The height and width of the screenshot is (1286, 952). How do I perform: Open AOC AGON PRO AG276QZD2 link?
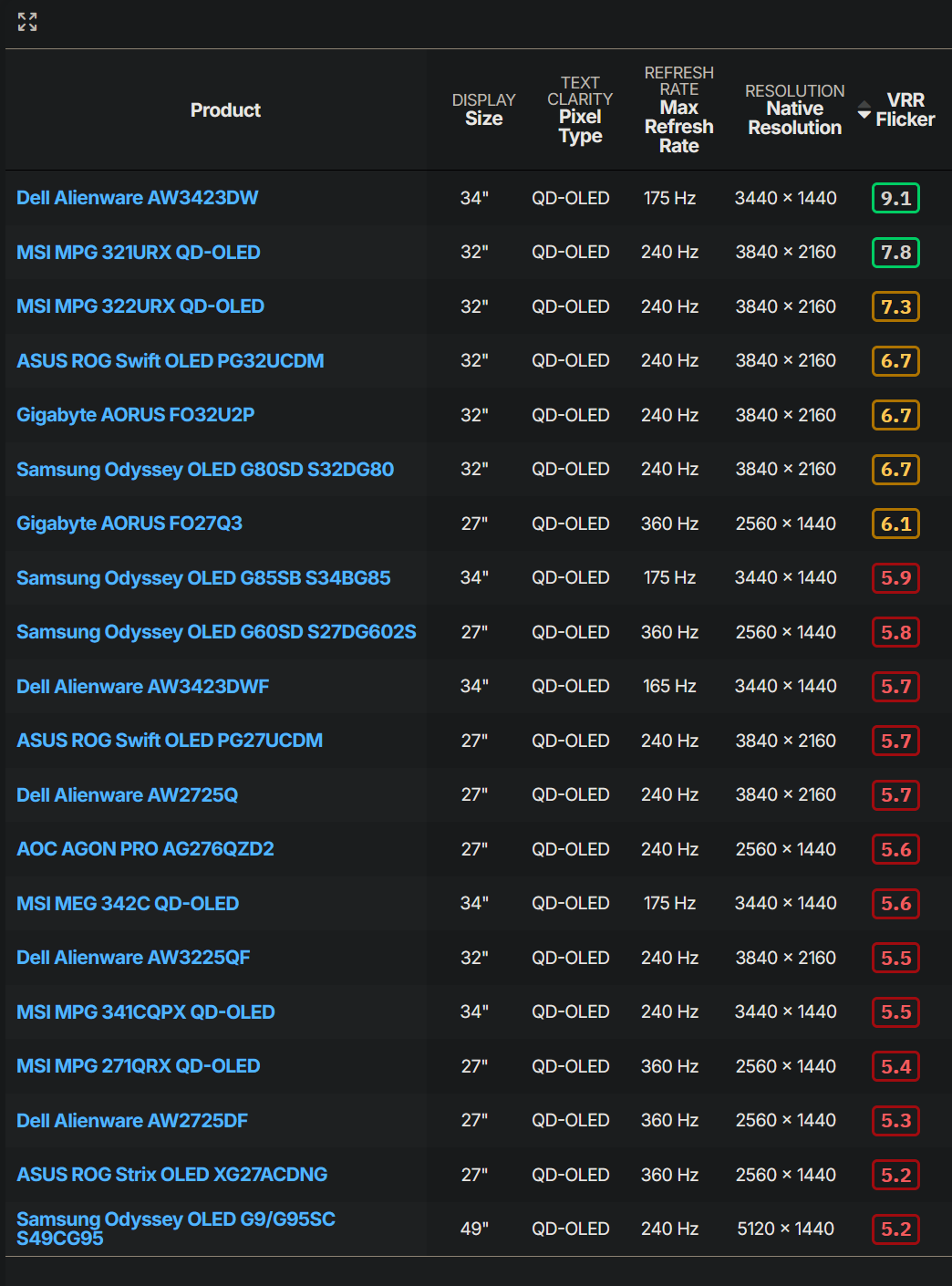145,849
